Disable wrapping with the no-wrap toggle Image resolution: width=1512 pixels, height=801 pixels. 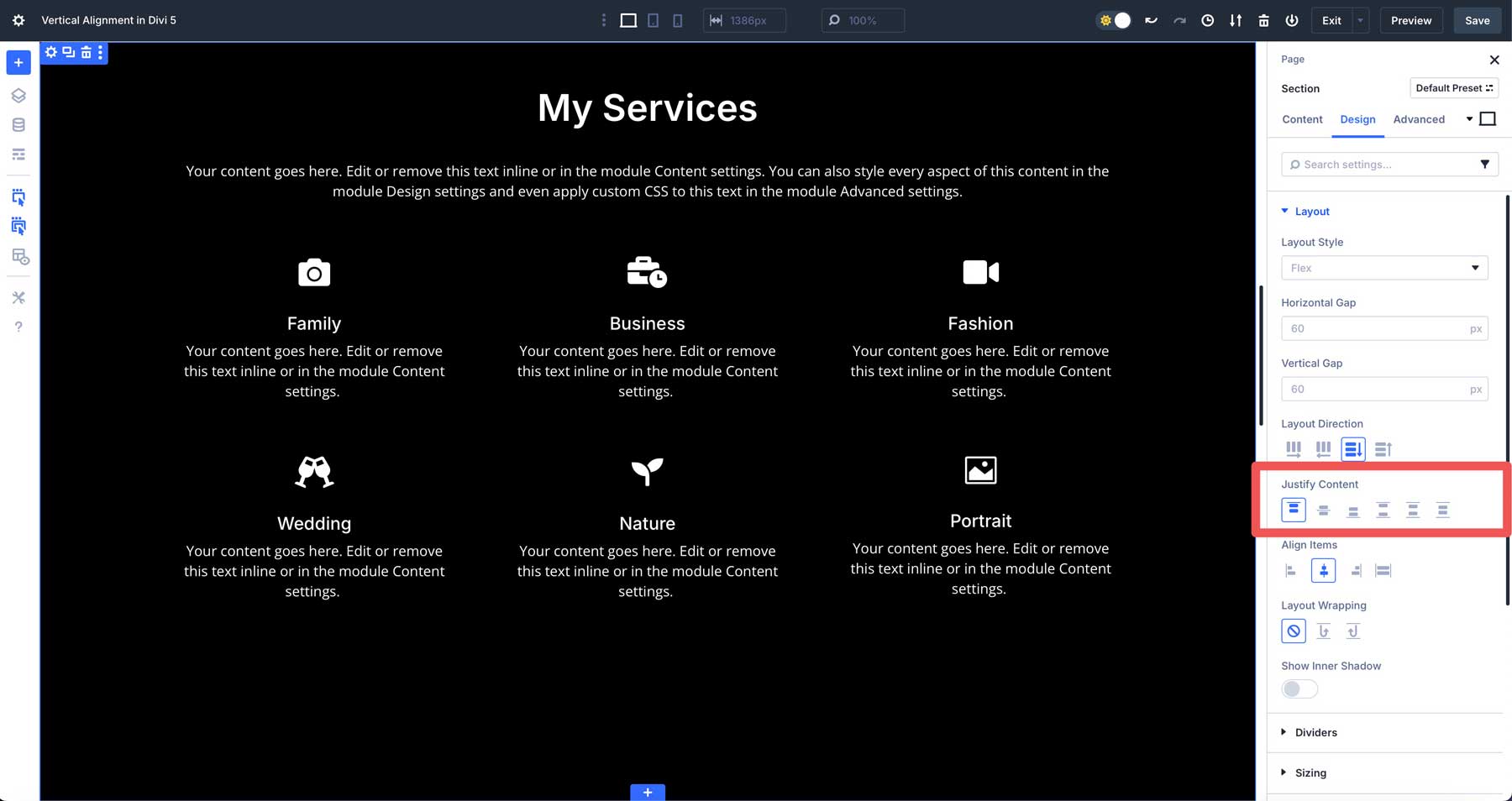coord(1294,631)
